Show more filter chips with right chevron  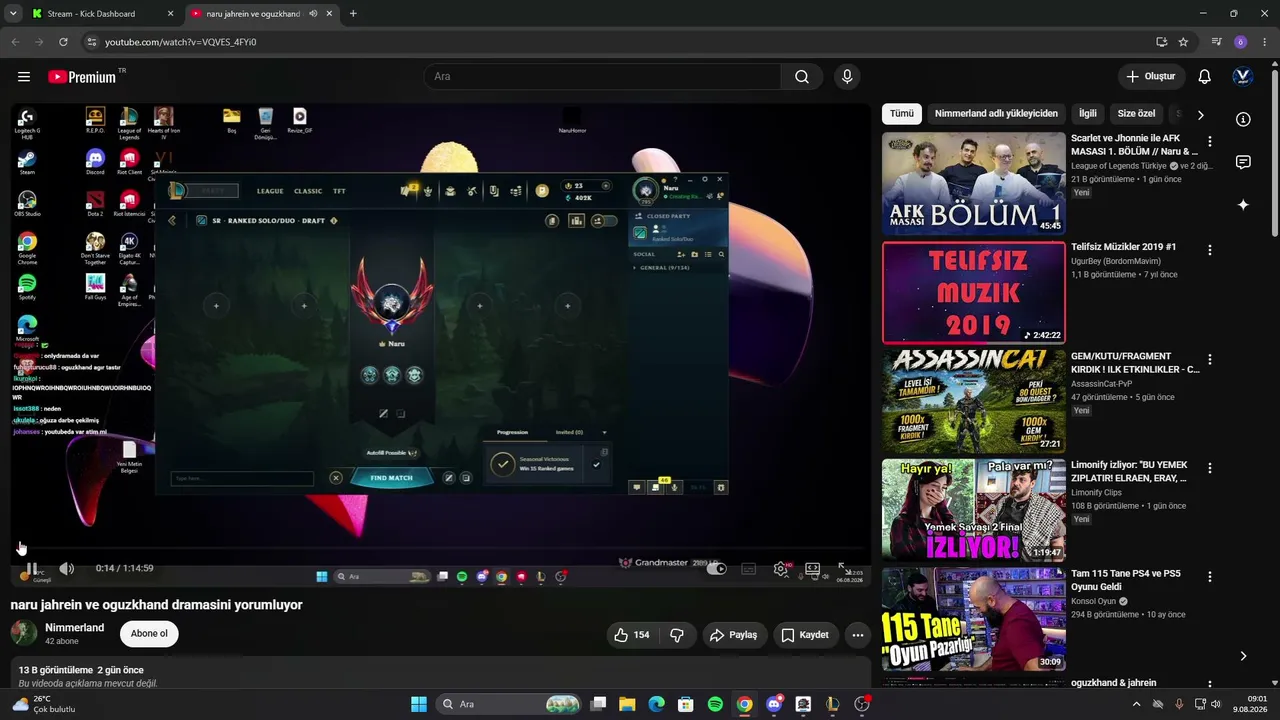point(1200,114)
